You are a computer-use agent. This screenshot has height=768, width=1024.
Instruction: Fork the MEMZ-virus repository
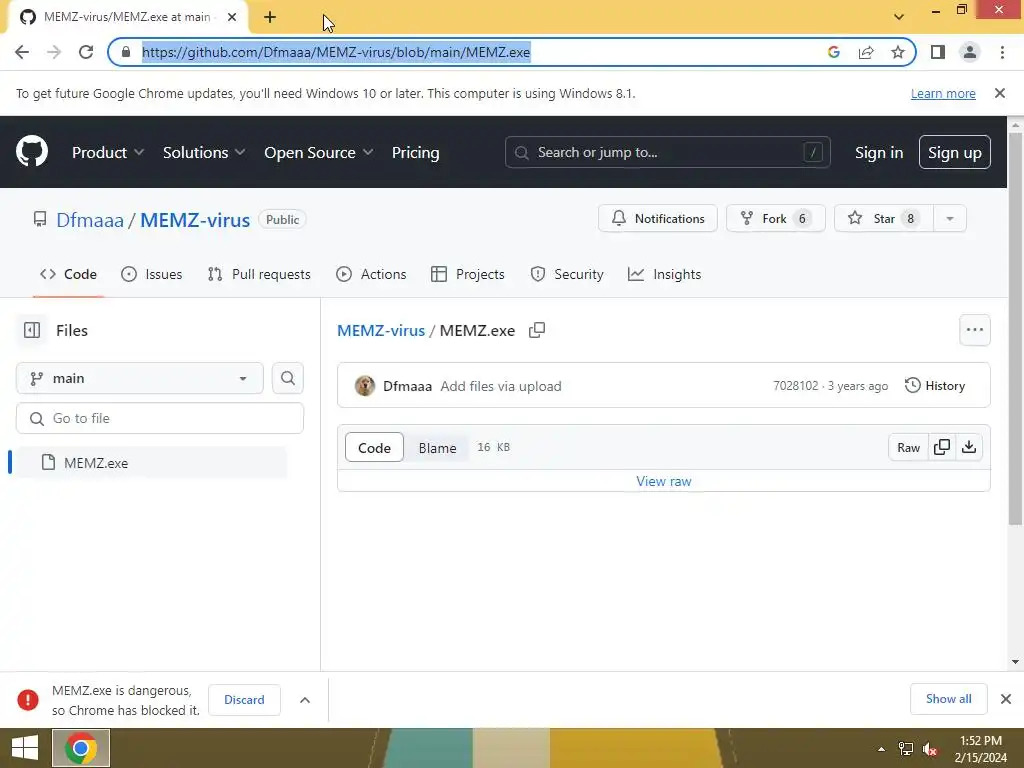[x=776, y=219]
